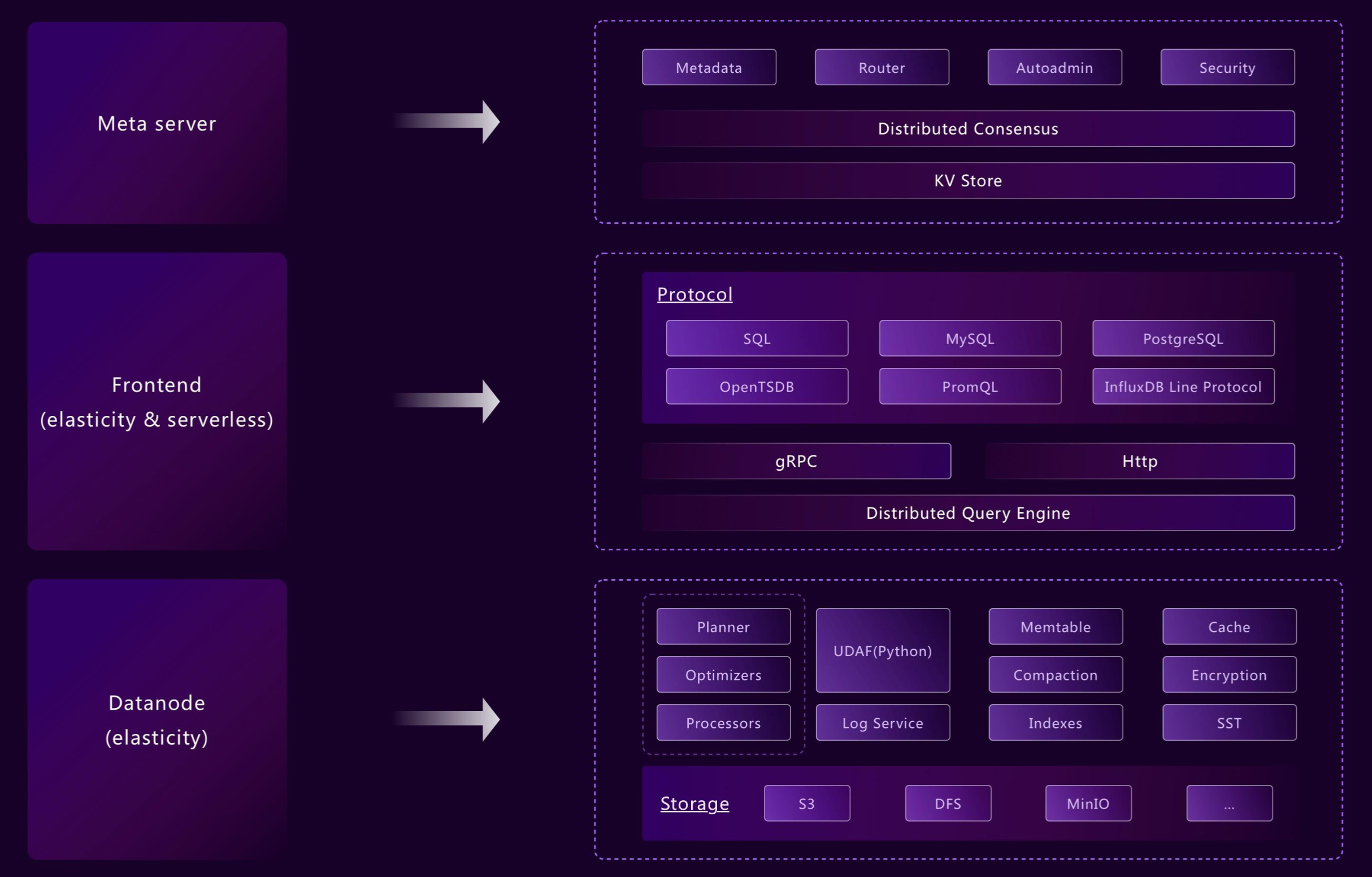This screenshot has height=877, width=1372.
Task: Click the PromQL box
Action: 970,387
